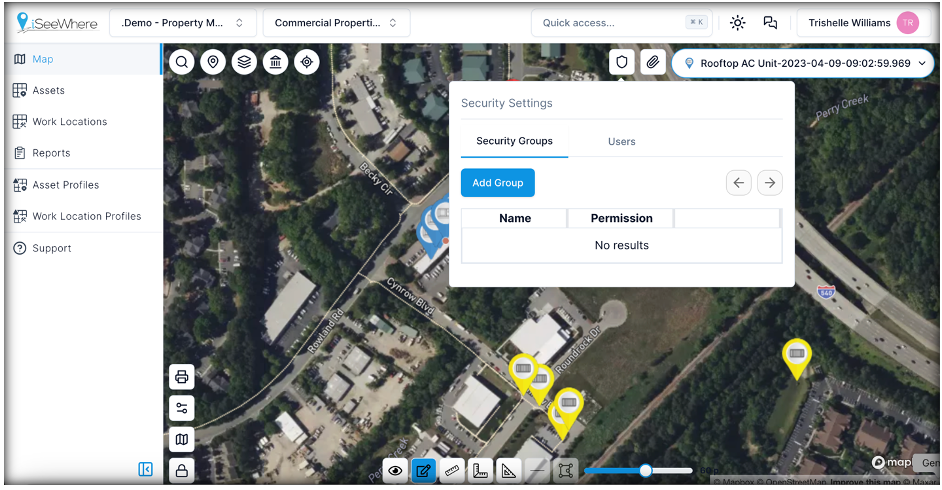This screenshot has width=942, height=490.
Task: Open Asset Profiles page
Action: (83, 184)
